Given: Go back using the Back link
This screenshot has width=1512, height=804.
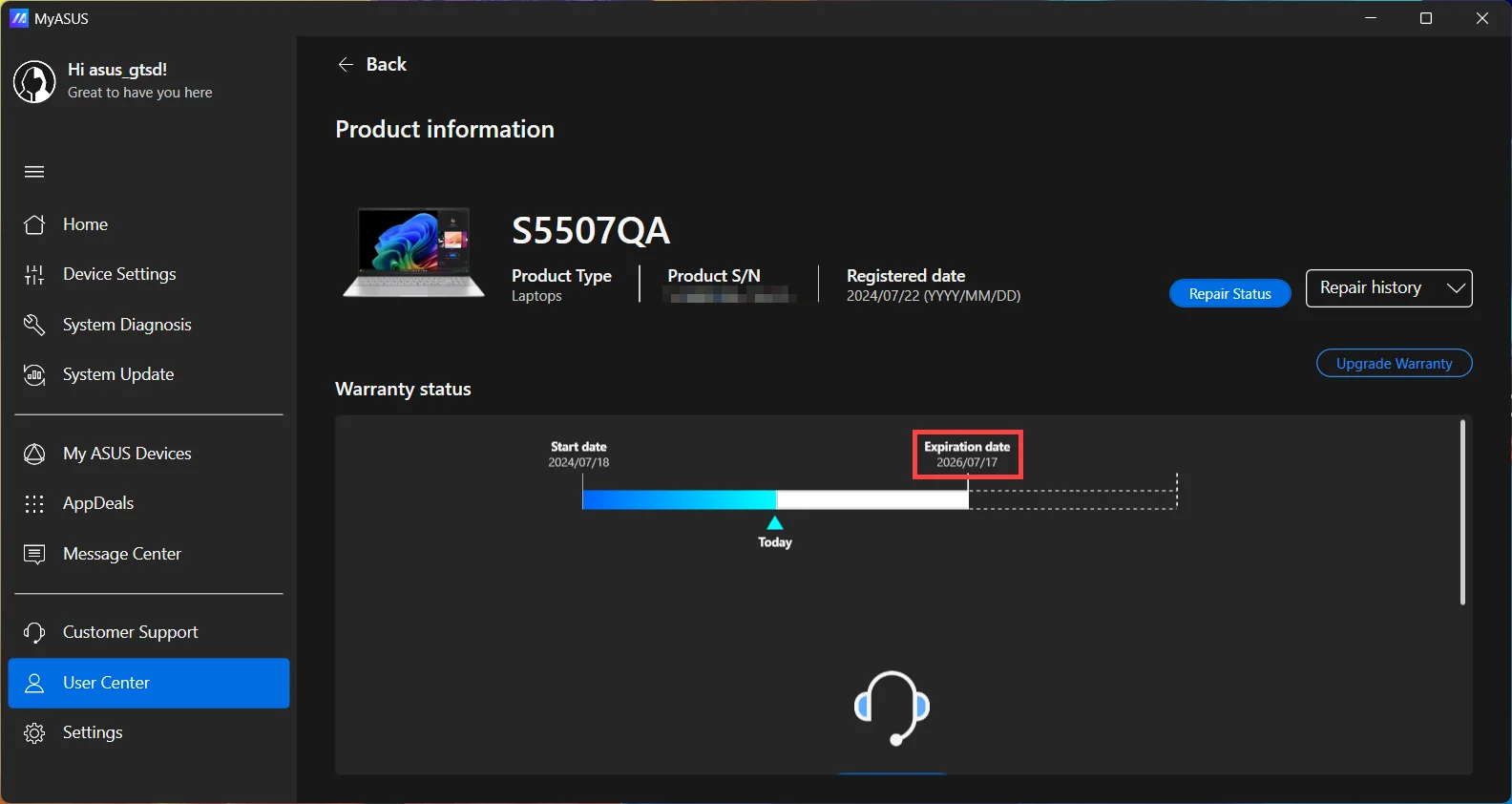Looking at the screenshot, I should 372,64.
